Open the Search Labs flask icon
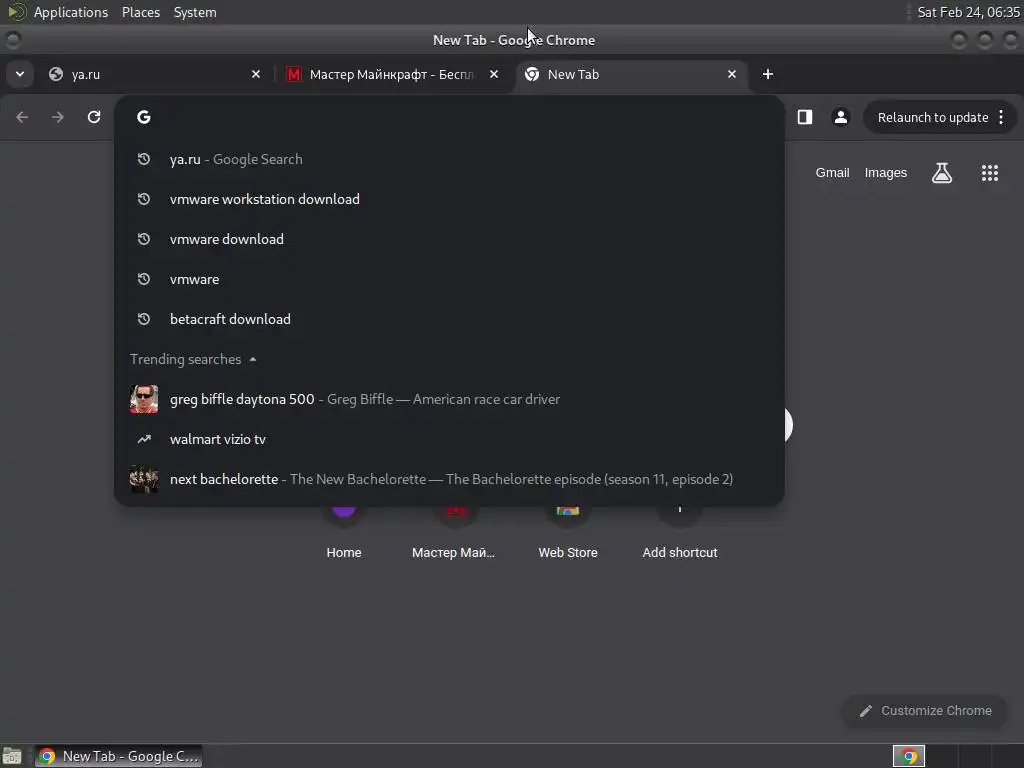Screen dimensions: 1024x768 942,173
